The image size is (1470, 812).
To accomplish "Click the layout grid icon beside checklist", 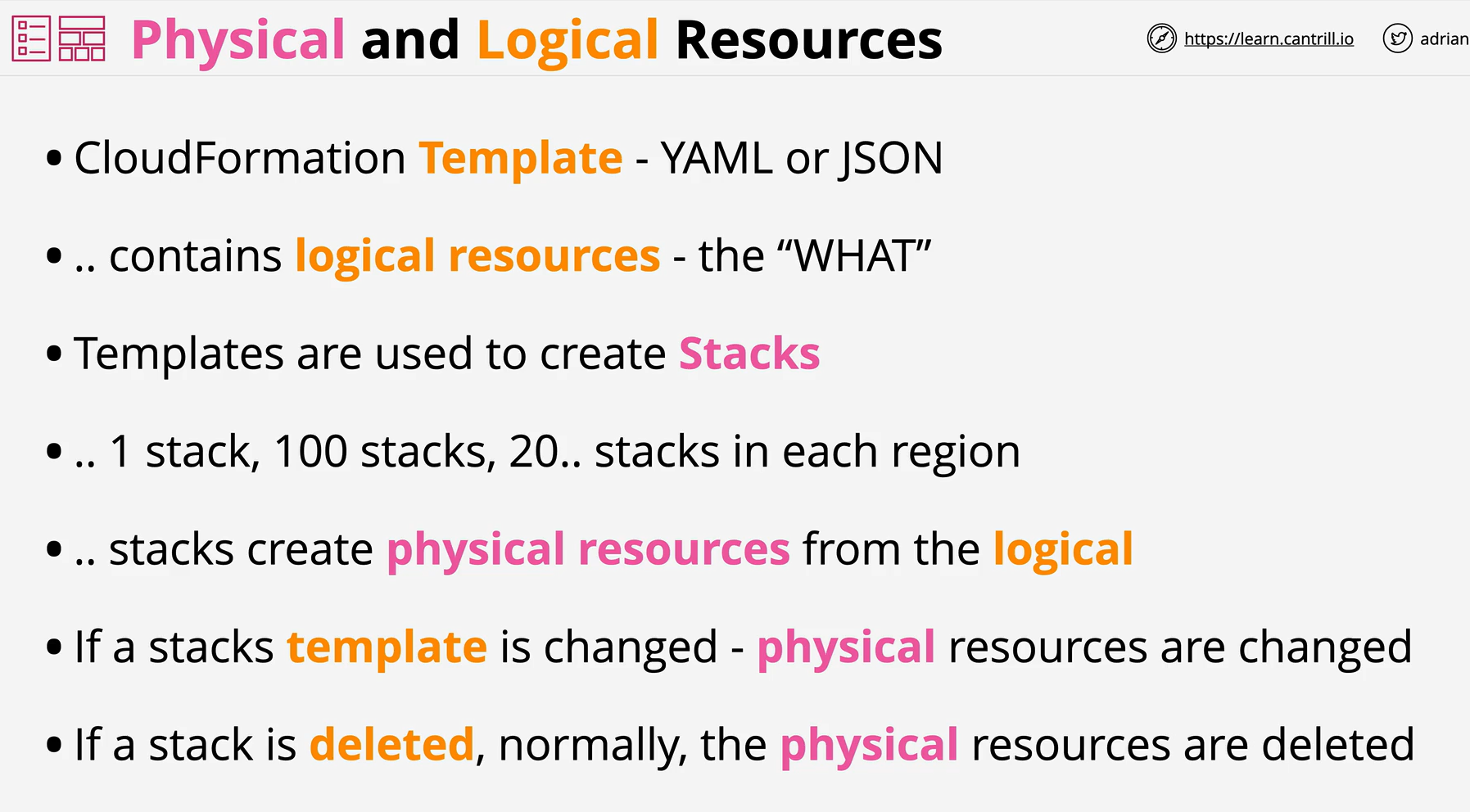I will click(82, 38).
